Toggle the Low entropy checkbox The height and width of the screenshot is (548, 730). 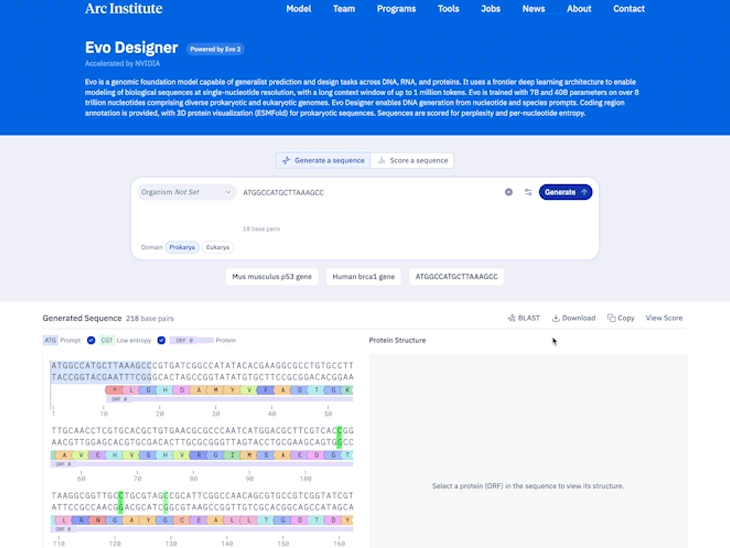[91, 340]
